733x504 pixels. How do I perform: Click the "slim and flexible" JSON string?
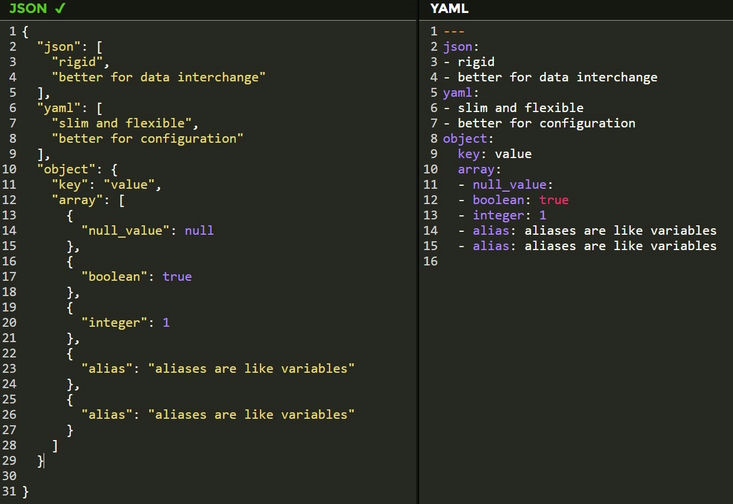click(x=122, y=123)
